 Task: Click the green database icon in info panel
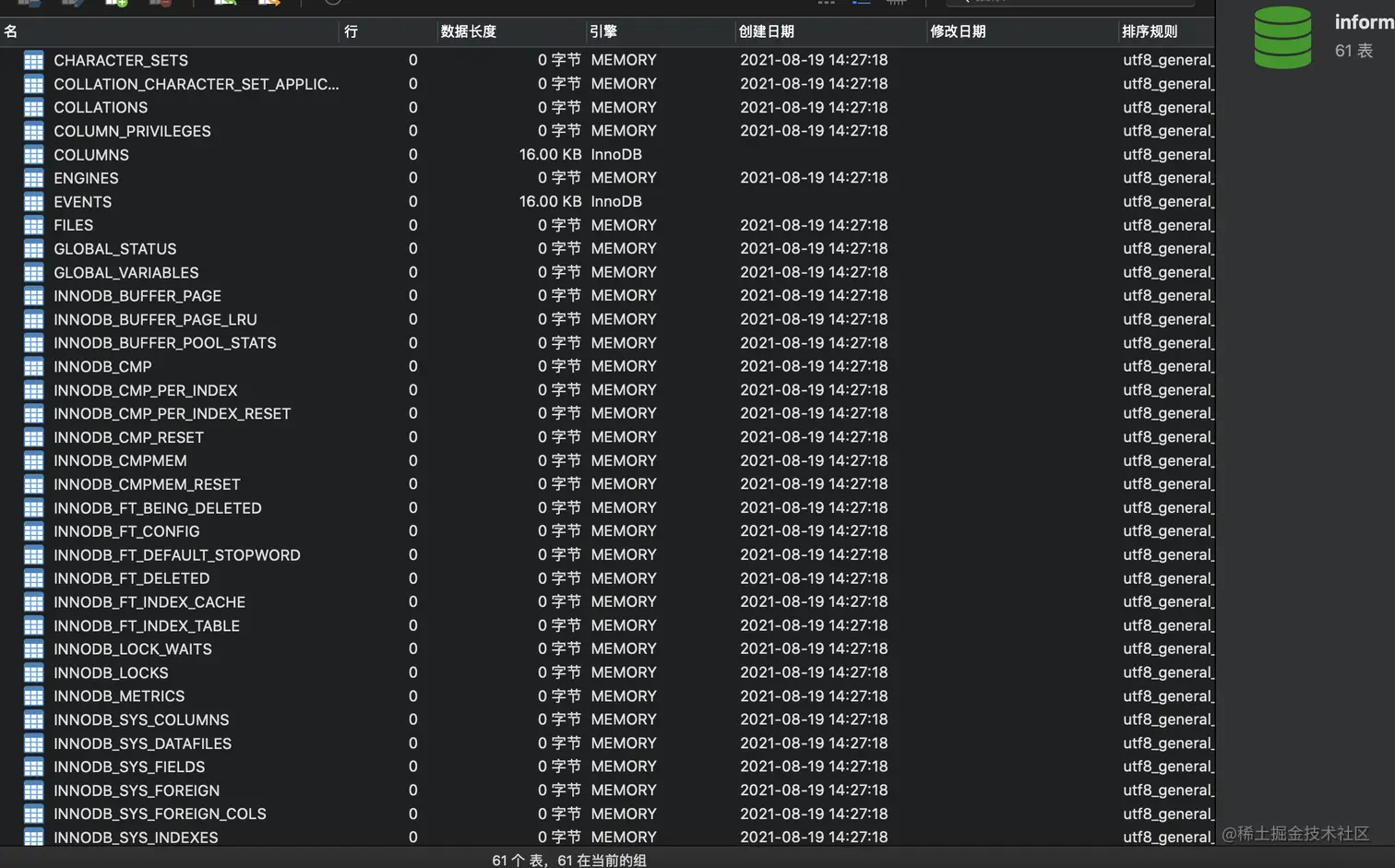[1282, 37]
